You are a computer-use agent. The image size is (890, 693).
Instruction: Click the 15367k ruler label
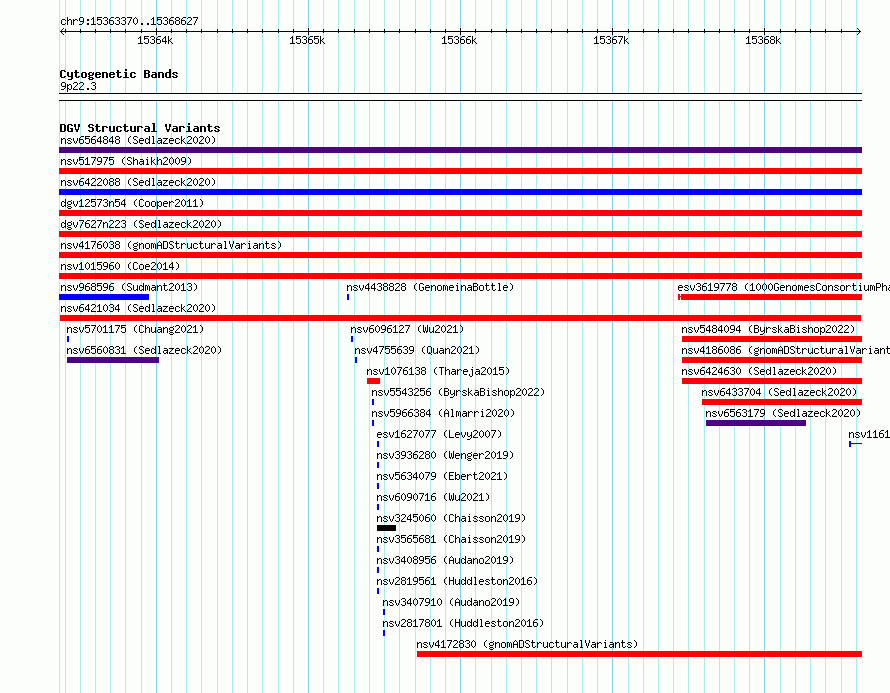coord(611,40)
